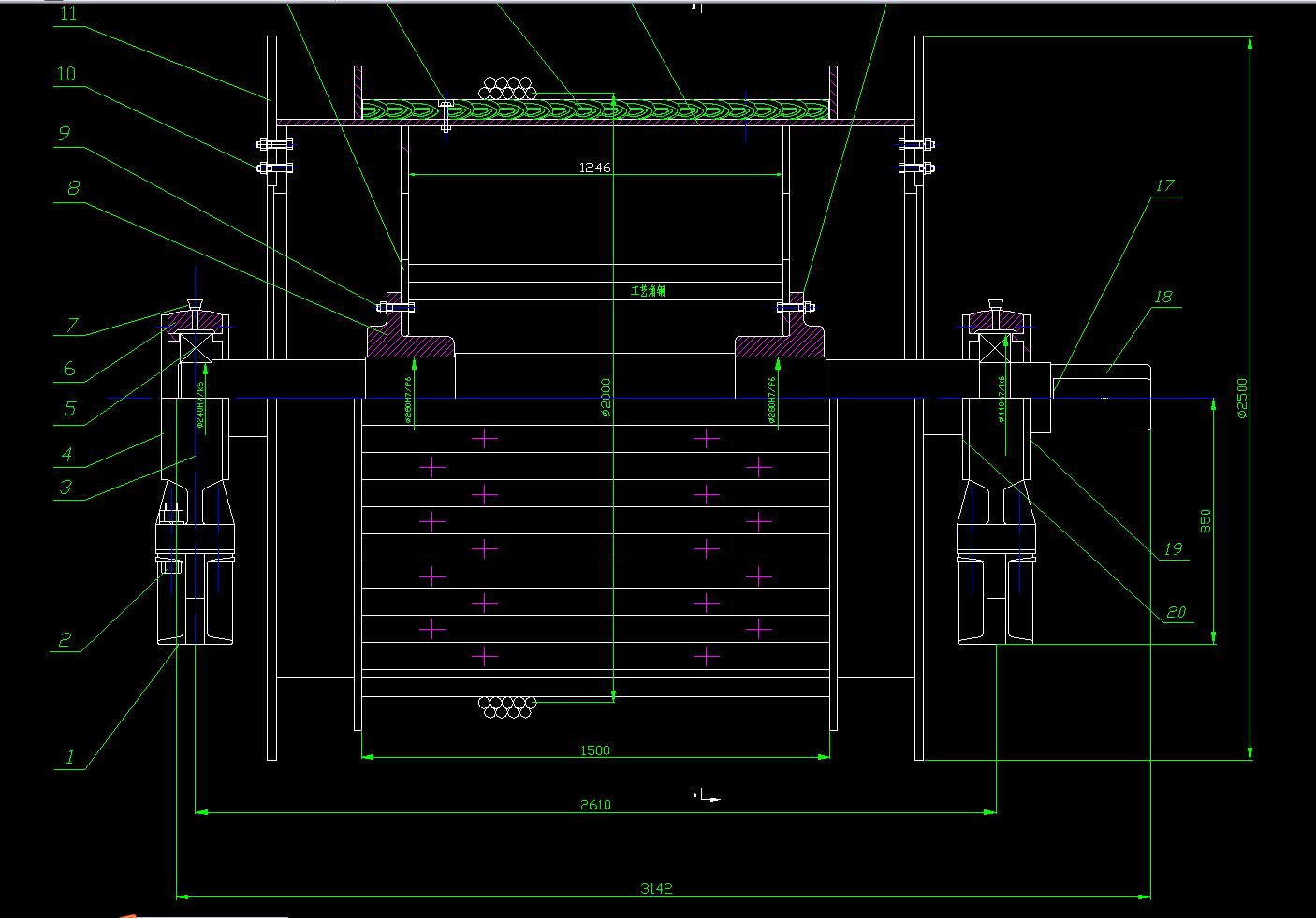The width and height of the screenshot is (1316, 918).
Task: Select the 1500 dimension text
Action: pyautogui.click(x=595, y=750)
